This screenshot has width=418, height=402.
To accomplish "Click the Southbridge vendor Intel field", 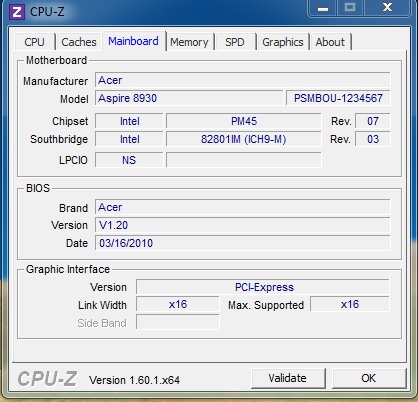I will (129, 139).
